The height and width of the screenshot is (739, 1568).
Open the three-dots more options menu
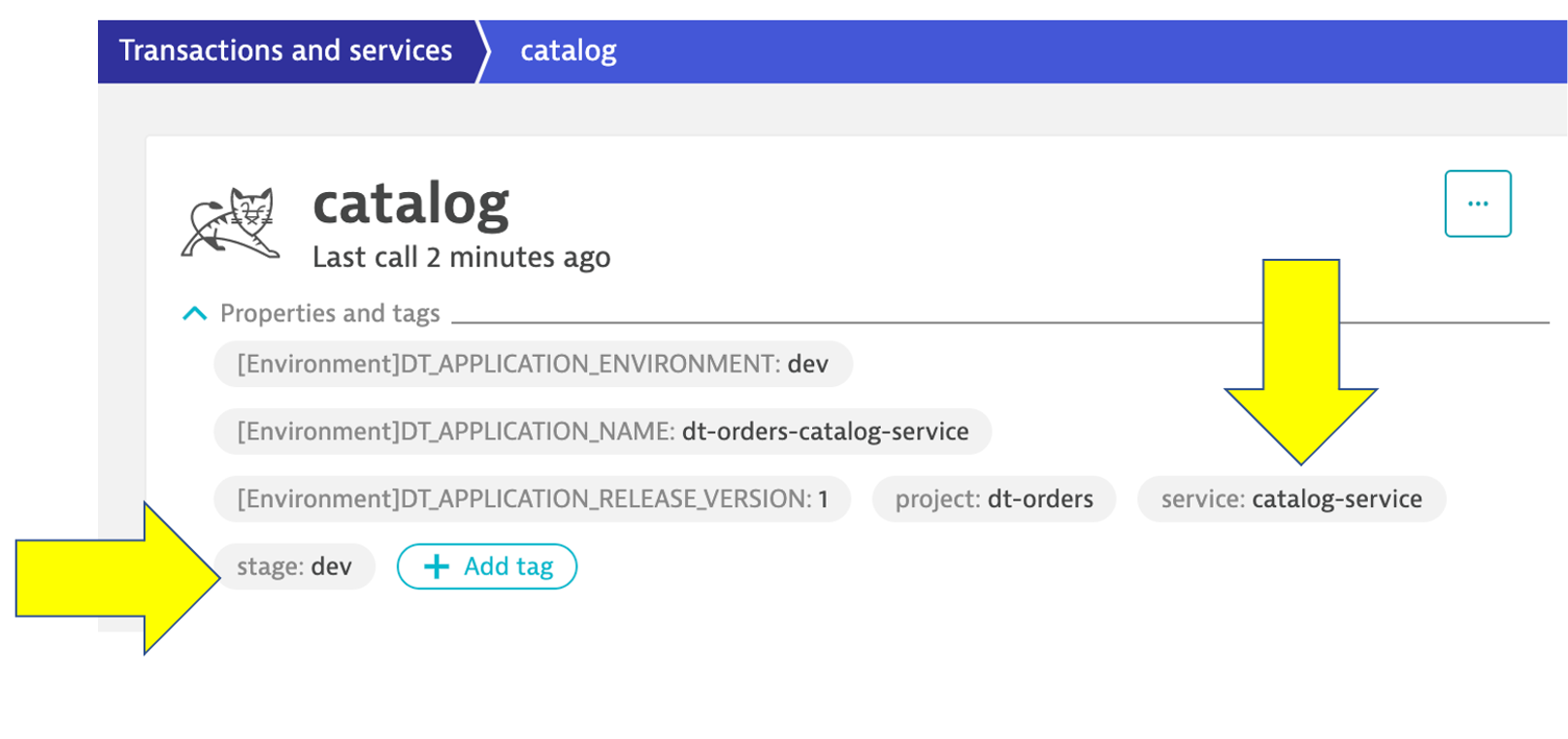[x=1477, y=204]
